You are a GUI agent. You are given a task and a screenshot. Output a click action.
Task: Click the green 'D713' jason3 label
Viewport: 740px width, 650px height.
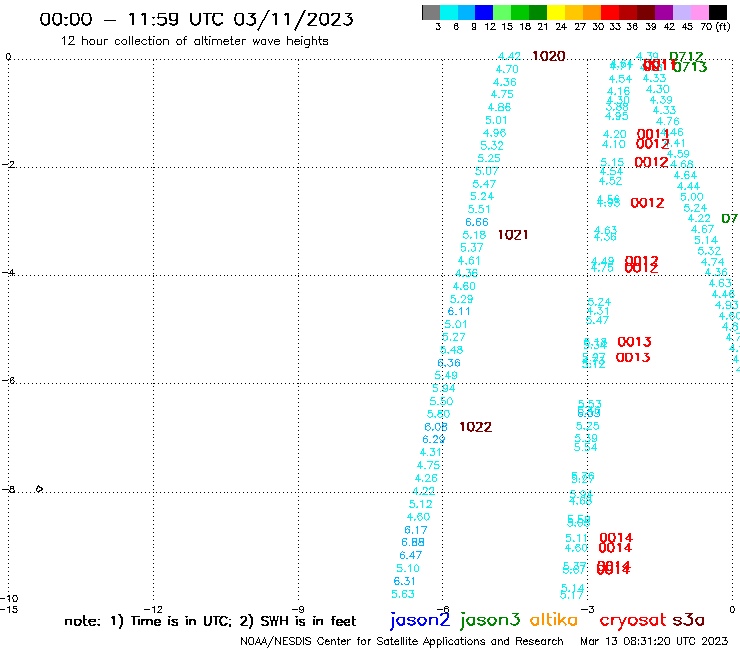[x=690, y=67]
